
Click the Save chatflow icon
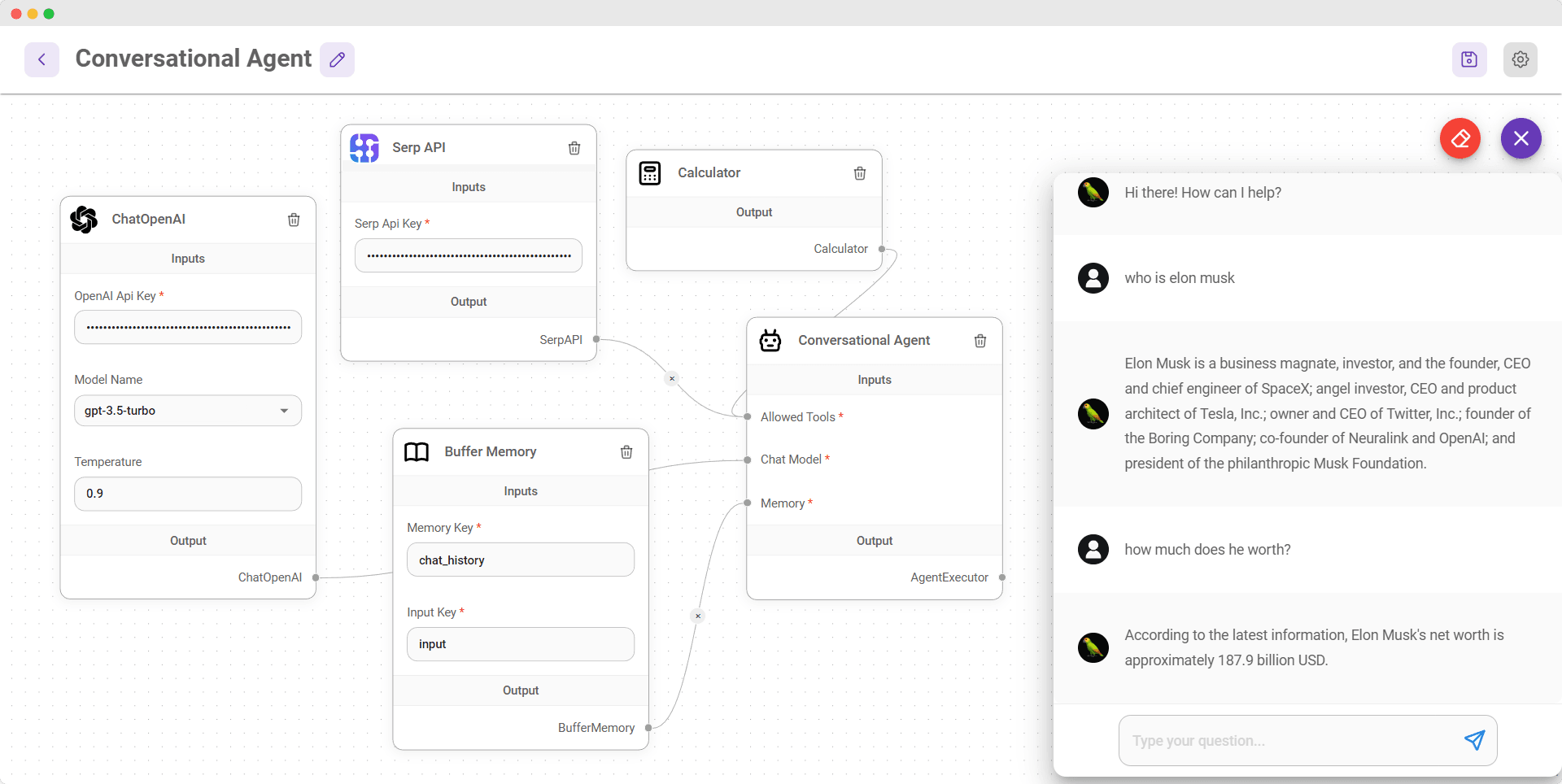click(1469, 59)
